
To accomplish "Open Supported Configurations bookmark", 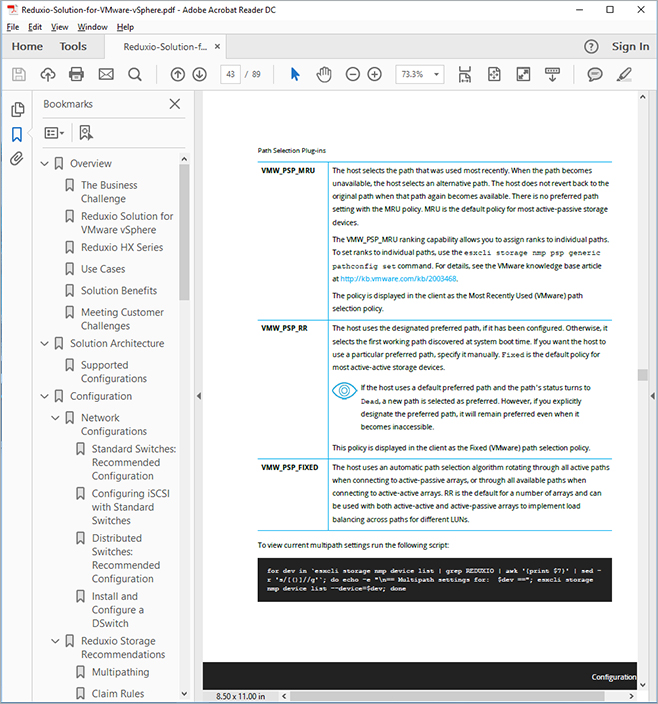I will (114, 372).
